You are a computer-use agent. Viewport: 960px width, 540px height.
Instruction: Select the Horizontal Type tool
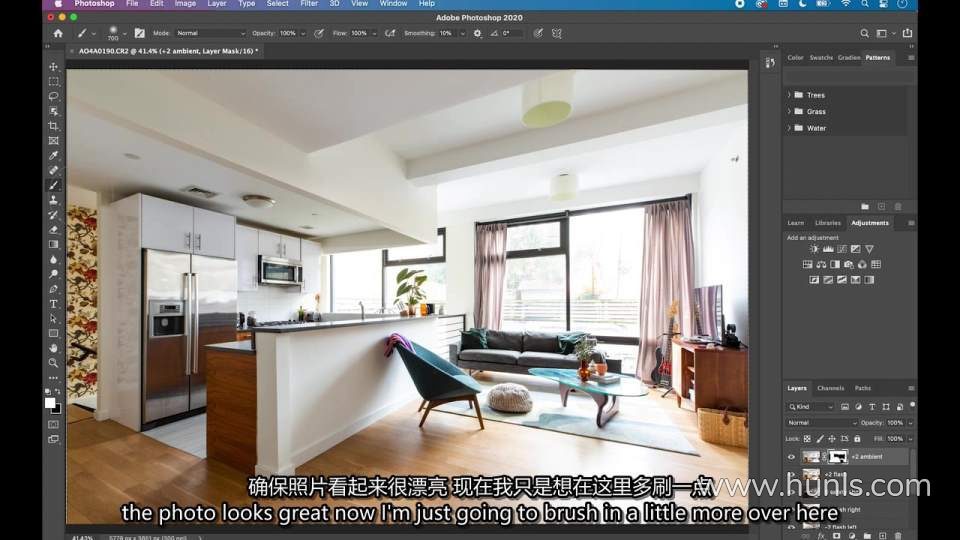tap(54, 304)
